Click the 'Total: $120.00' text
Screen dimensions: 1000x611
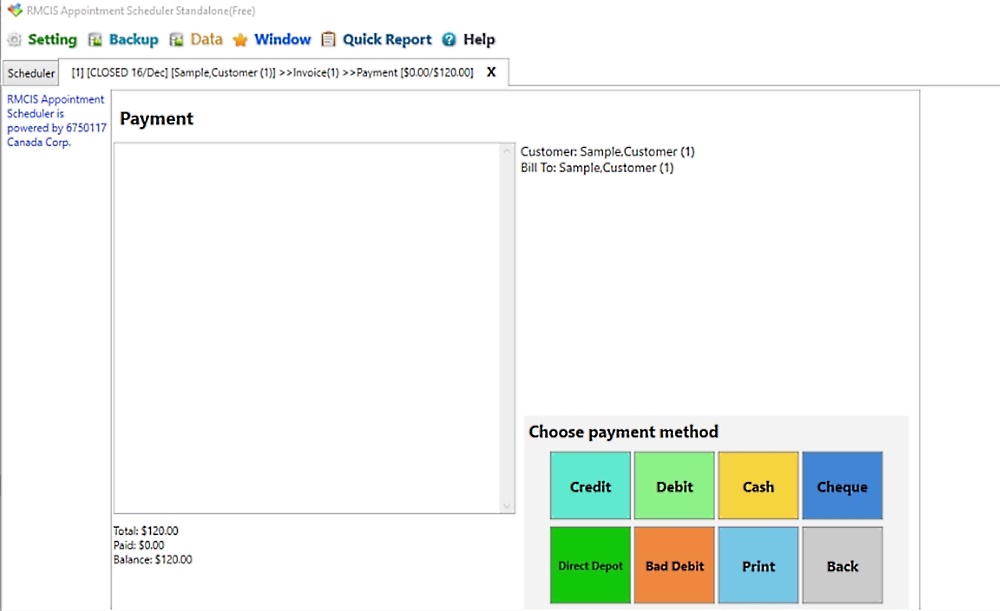[x=145, y=531]
